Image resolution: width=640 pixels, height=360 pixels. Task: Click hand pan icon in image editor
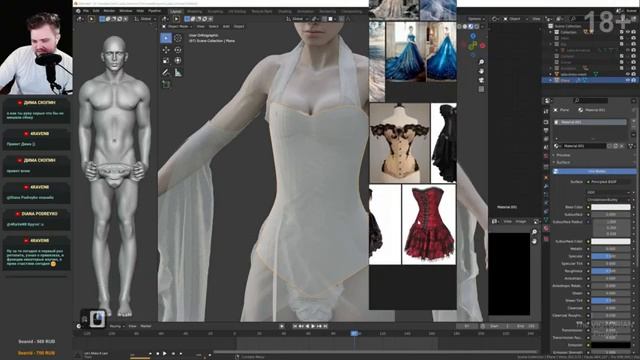pos(535,241)
